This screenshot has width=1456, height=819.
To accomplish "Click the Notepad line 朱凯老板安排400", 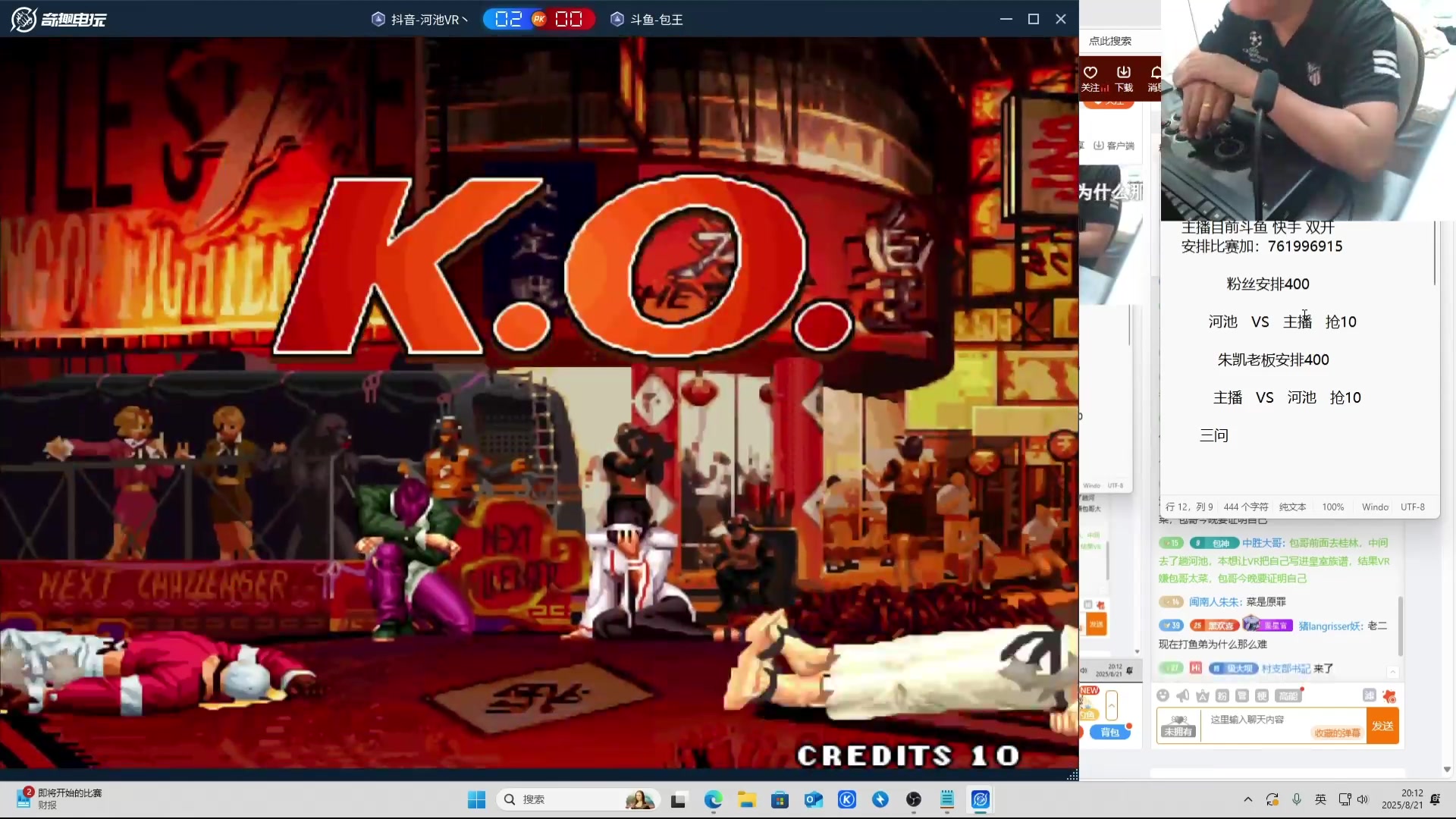I will 1273,360.
